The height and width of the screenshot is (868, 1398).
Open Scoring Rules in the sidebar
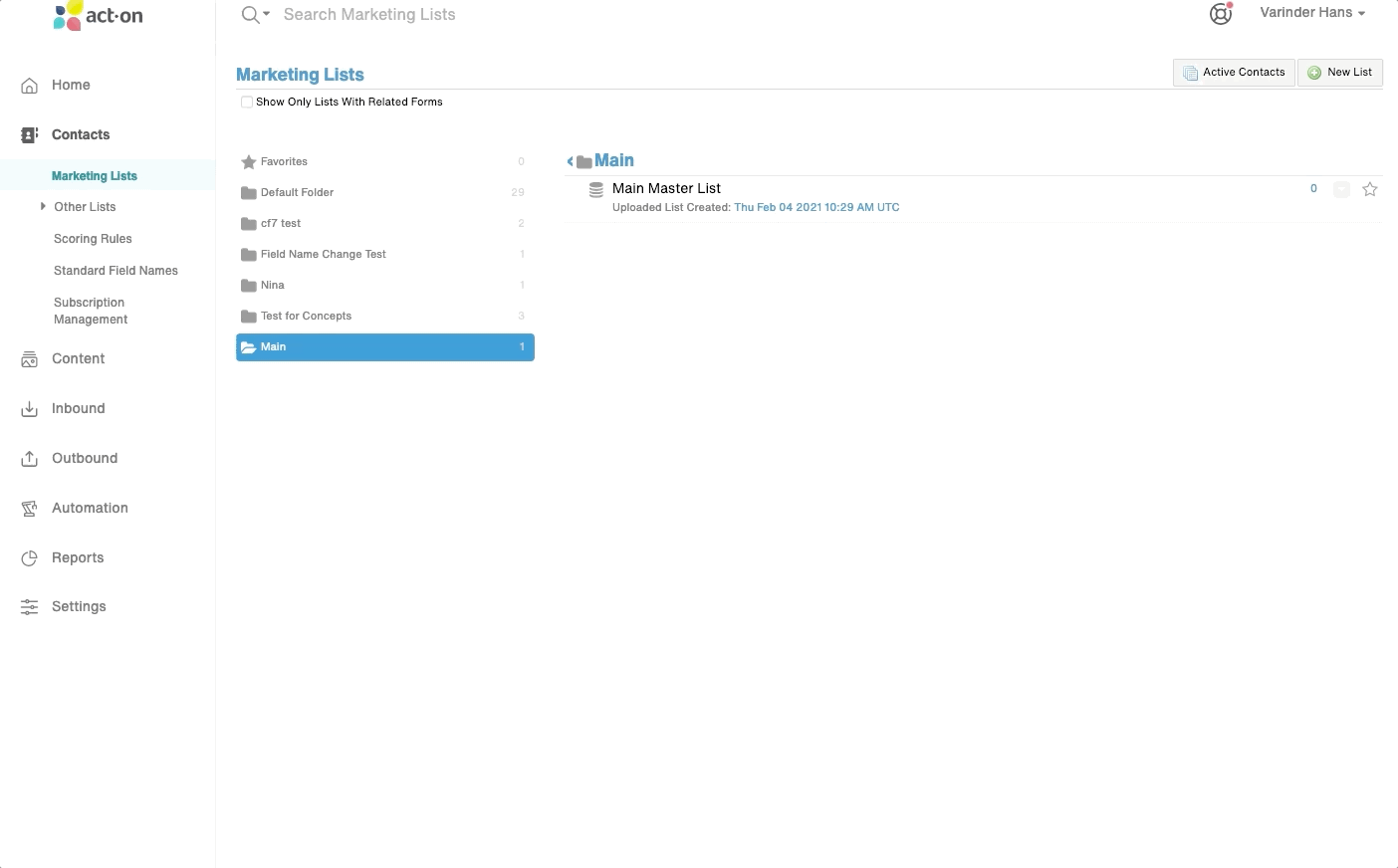[93, 239]
